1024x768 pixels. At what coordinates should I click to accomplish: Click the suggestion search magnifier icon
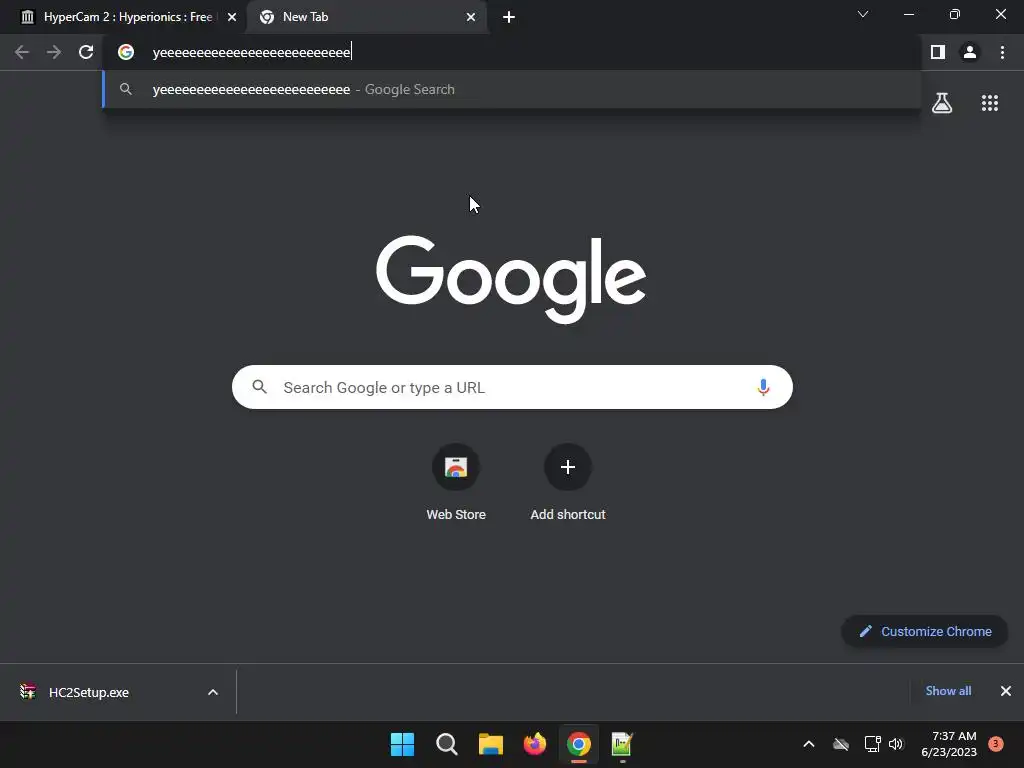coord(126,89)
